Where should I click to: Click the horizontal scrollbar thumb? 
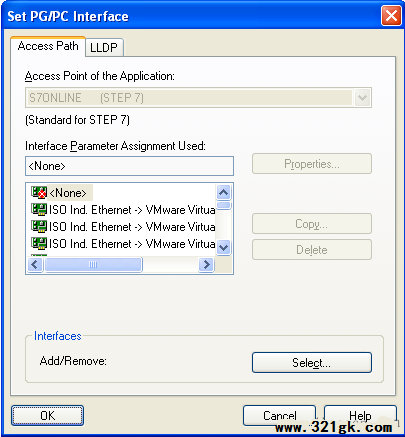click(93, 265)
